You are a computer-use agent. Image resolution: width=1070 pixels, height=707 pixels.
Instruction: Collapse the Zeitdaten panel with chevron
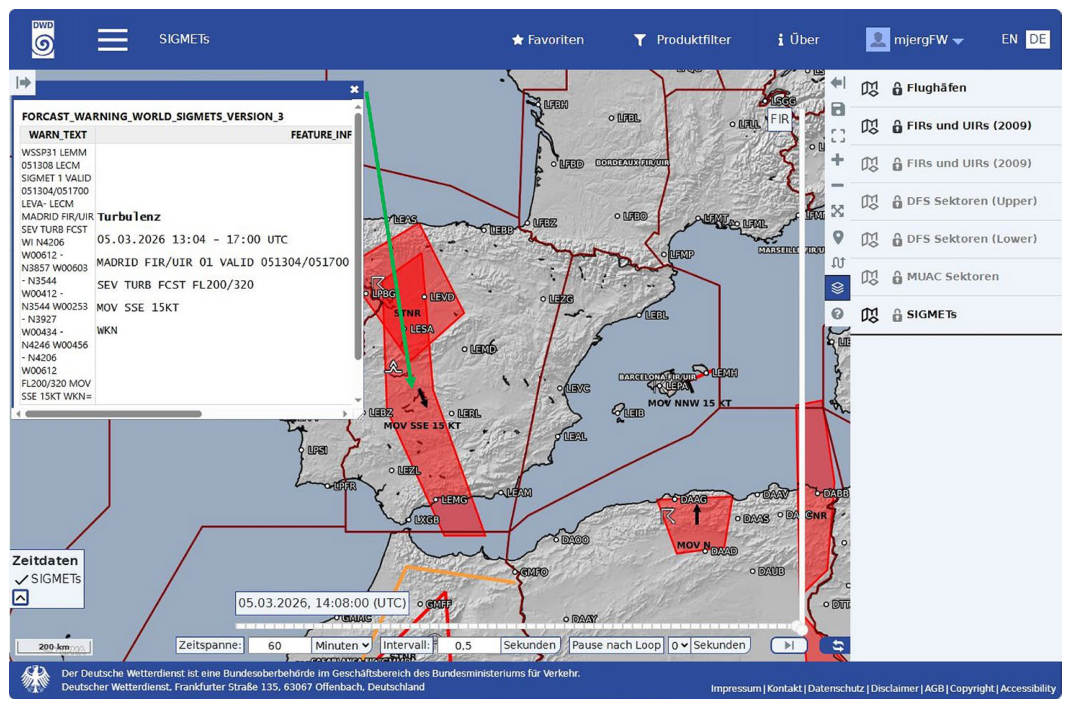(20, 598)
